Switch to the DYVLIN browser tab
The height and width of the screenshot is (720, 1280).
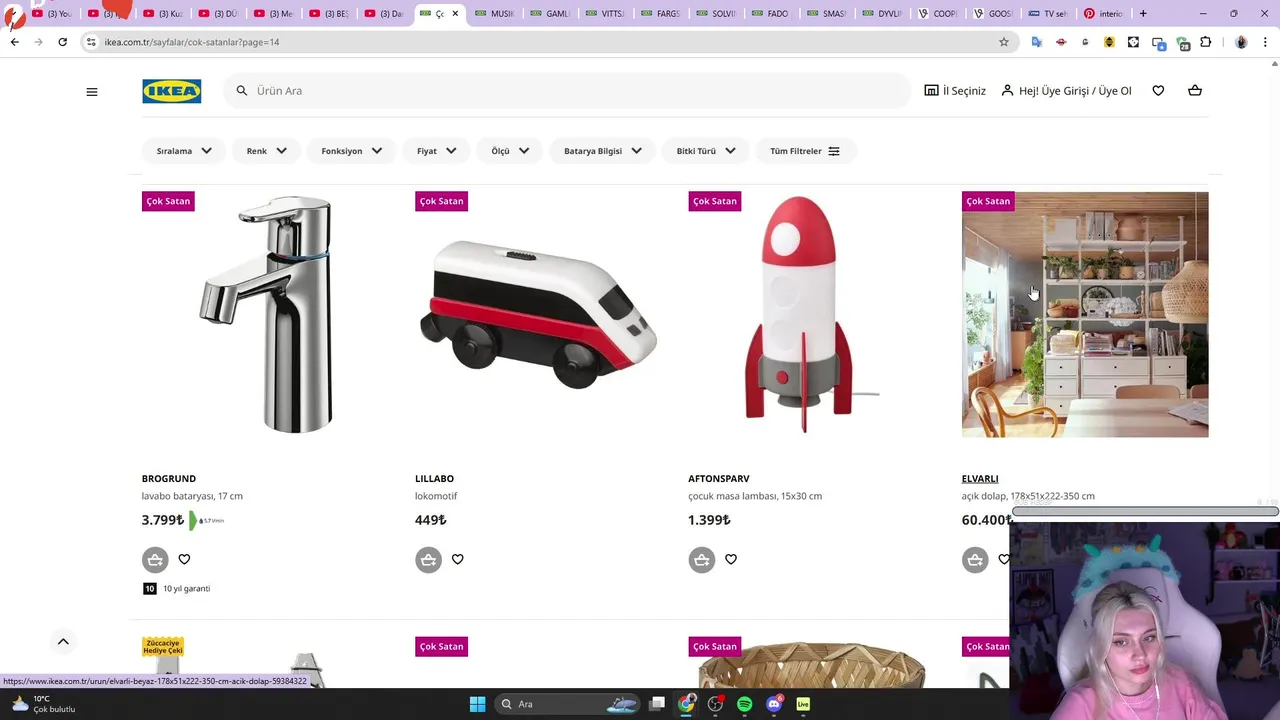(x=882, y=13)
